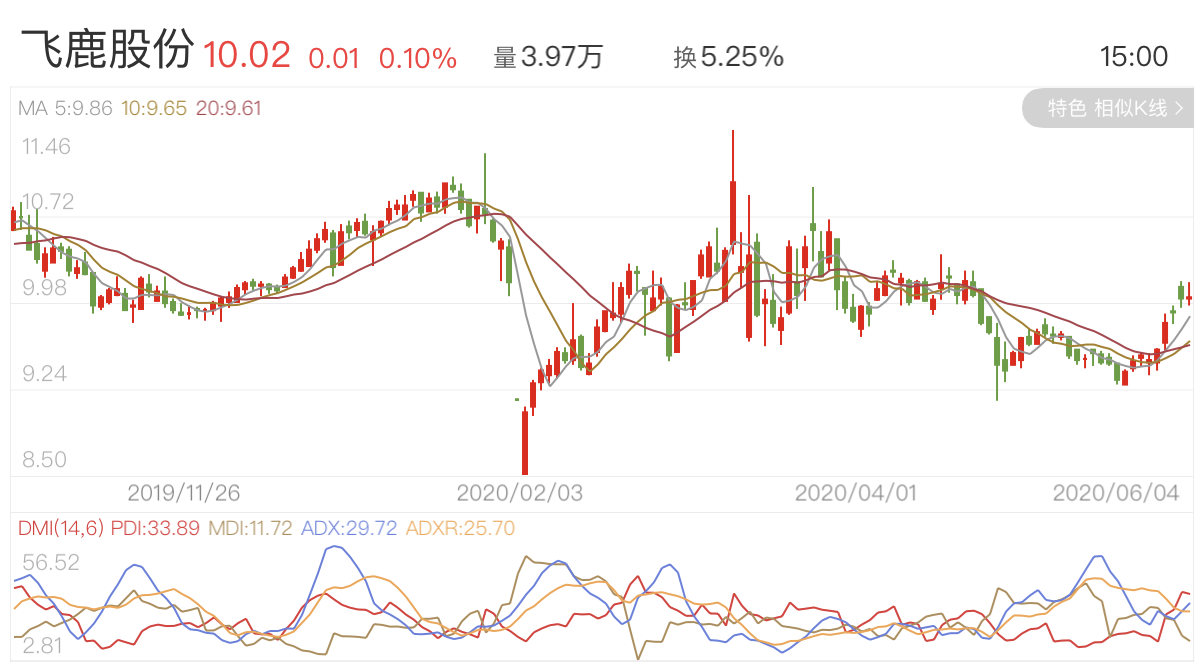
Task: Click the 0.10% percentage change value
Action: point(417,59)
